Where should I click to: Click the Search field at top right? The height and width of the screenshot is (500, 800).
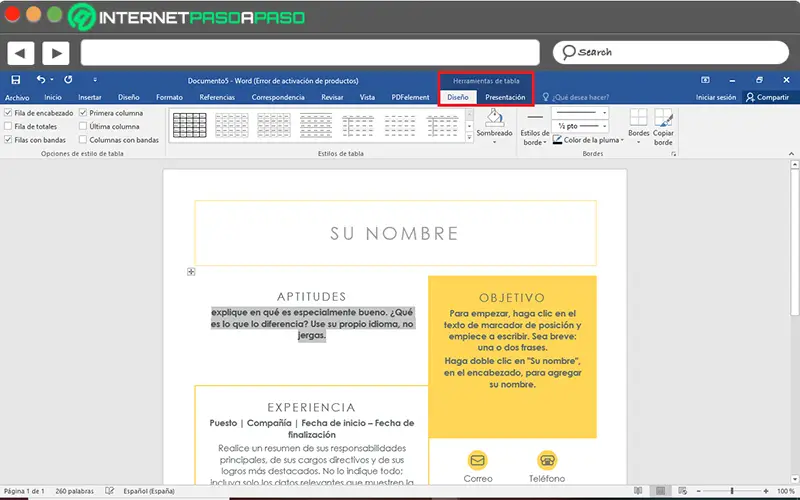click(x=670, y=52)
